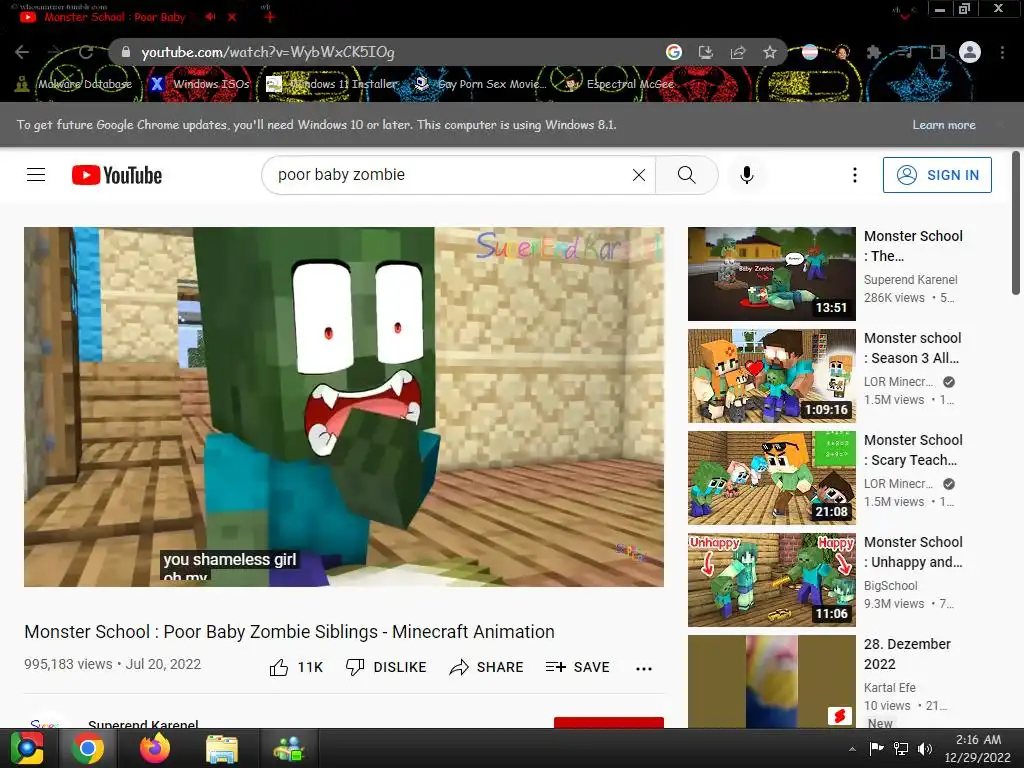SAVE the video to a playlist
Image resolution: width=1024 pixels, height=768 pixels.
(578, 667)
